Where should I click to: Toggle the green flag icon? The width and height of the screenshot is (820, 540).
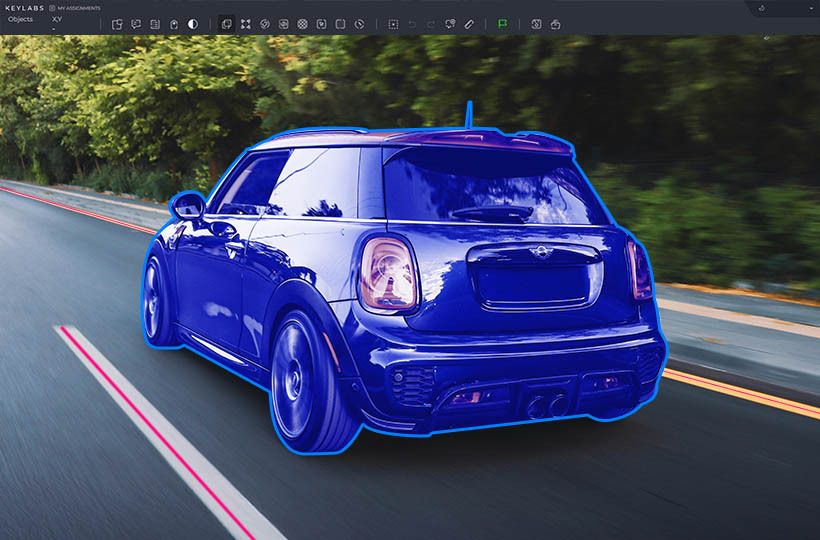[x=502, y=24]
